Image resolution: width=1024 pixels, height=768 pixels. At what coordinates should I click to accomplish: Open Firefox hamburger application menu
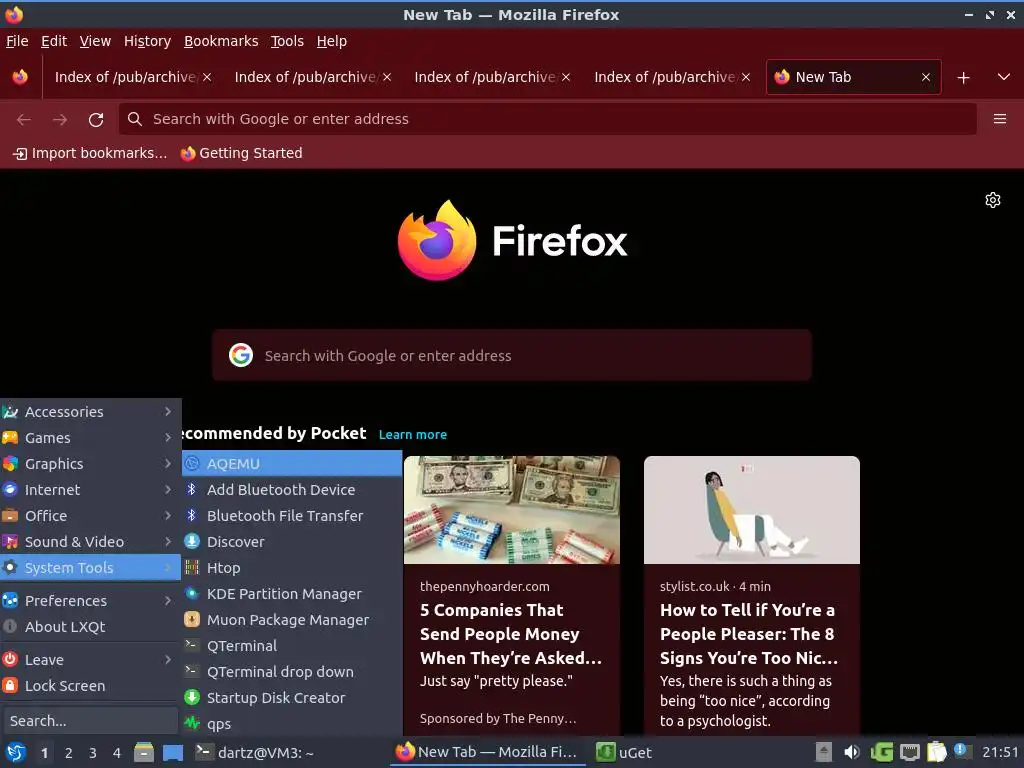pyautogui.click(x=1000, y=119)
